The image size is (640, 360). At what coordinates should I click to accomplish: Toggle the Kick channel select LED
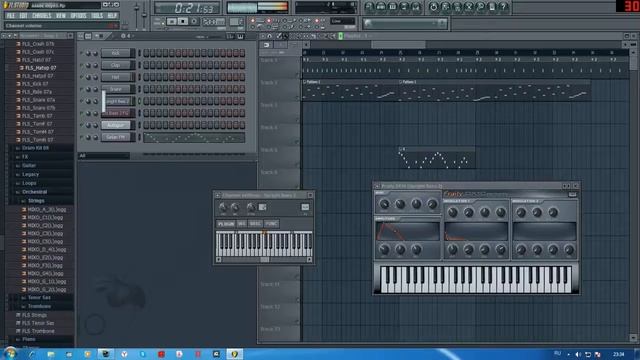tap(139, 53)
